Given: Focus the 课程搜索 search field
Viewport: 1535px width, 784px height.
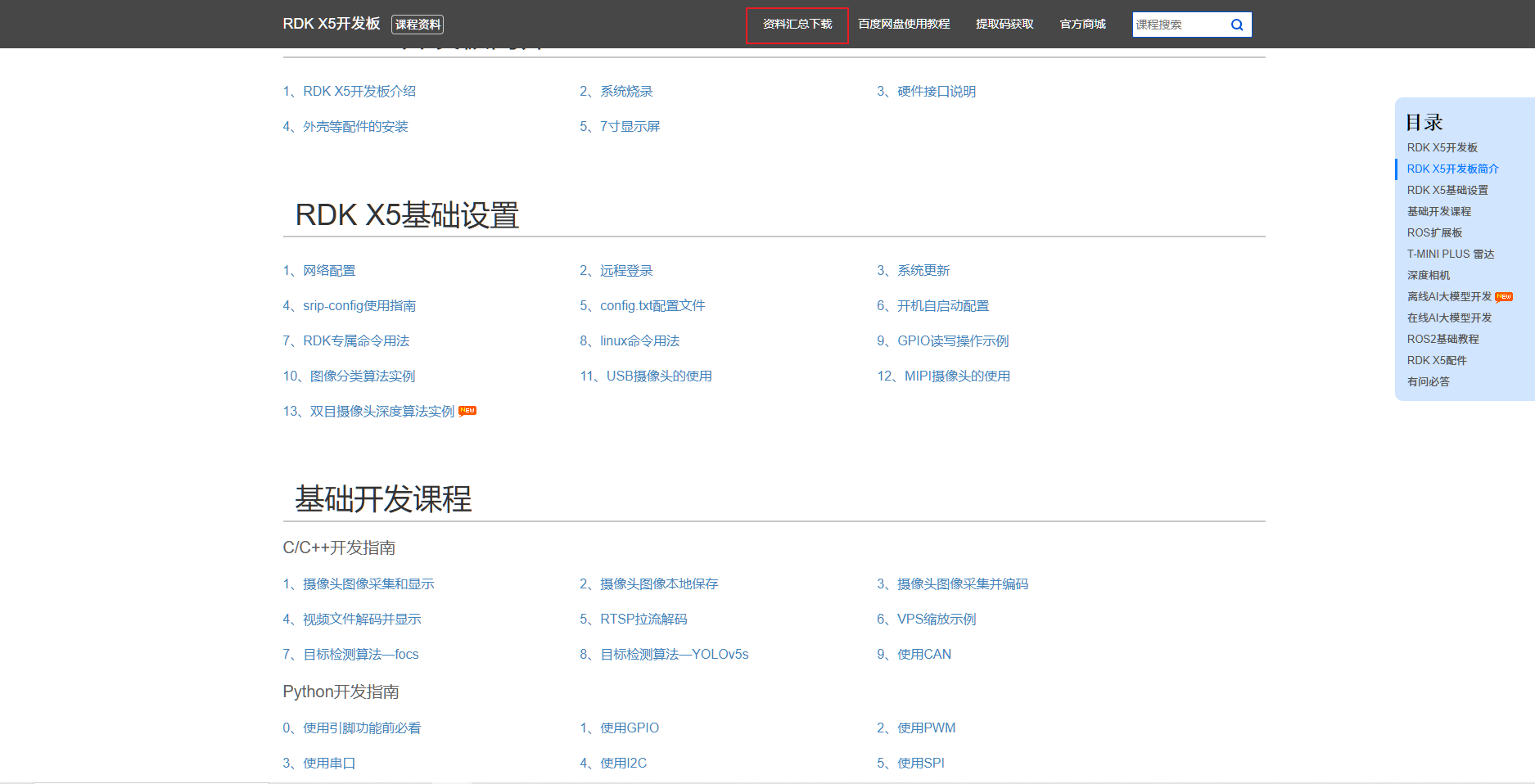Looking at the screenshot, I should click(x=1180, y=25).
